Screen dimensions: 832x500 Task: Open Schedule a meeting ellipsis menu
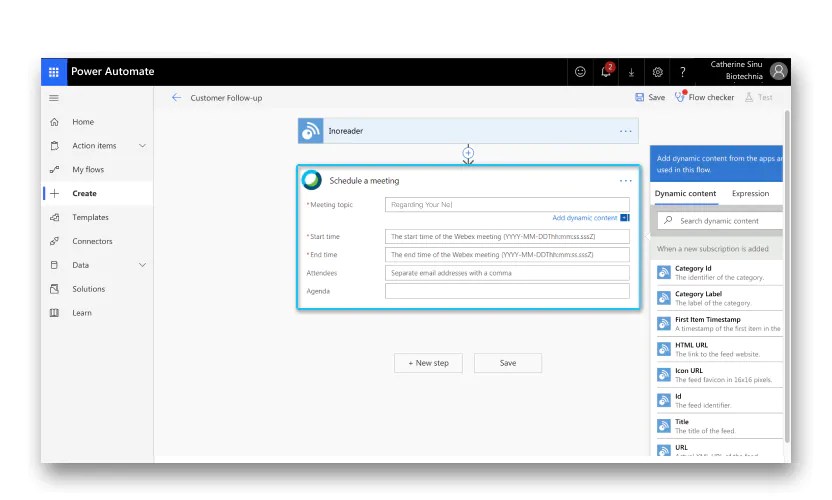click(x=626, y=180)
